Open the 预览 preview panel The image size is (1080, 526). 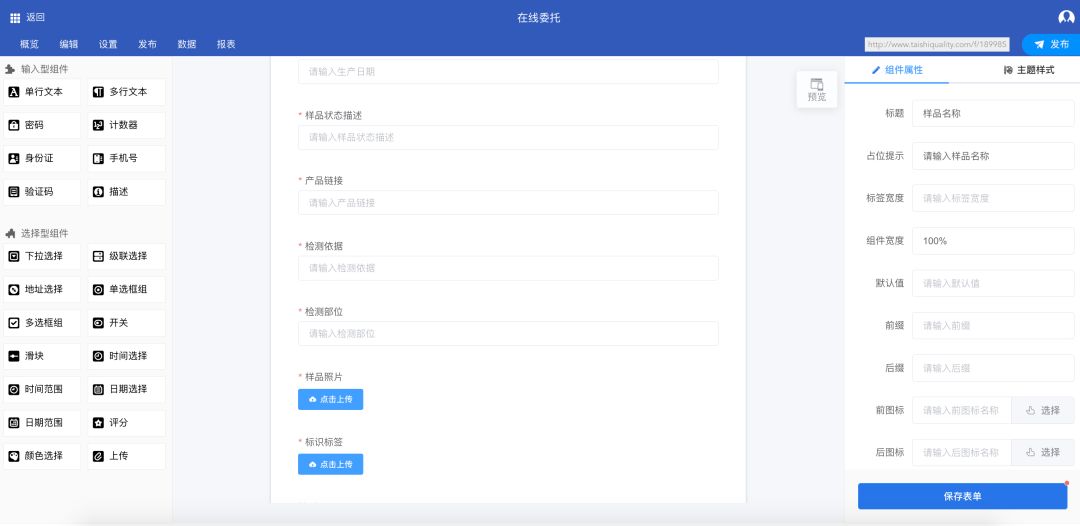tap(817, 90)
